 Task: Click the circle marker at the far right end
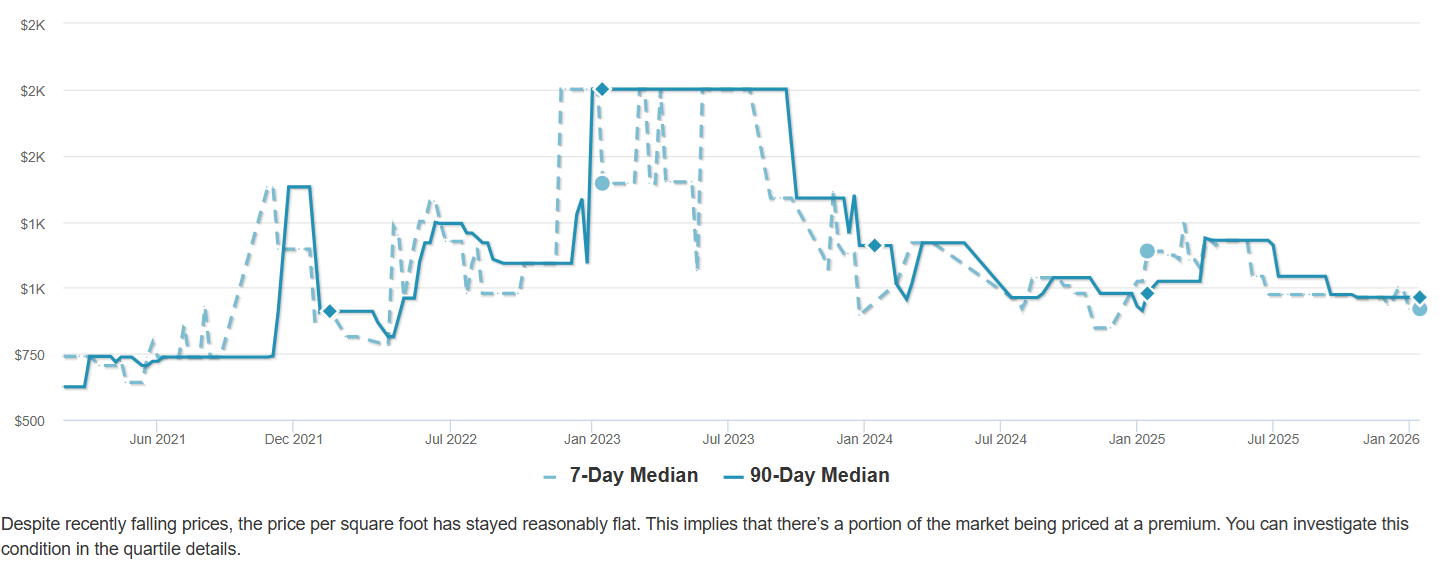pos(1419,309)
